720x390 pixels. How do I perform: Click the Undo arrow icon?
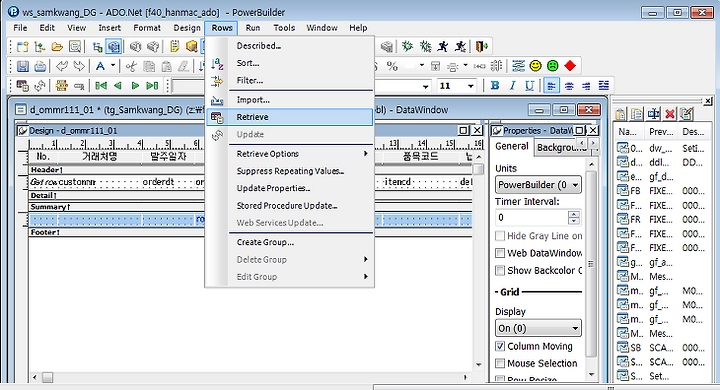tap(62, 66)
